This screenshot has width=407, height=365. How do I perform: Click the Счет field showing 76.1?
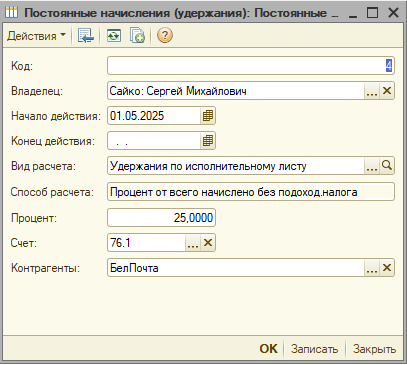[147, 242]
